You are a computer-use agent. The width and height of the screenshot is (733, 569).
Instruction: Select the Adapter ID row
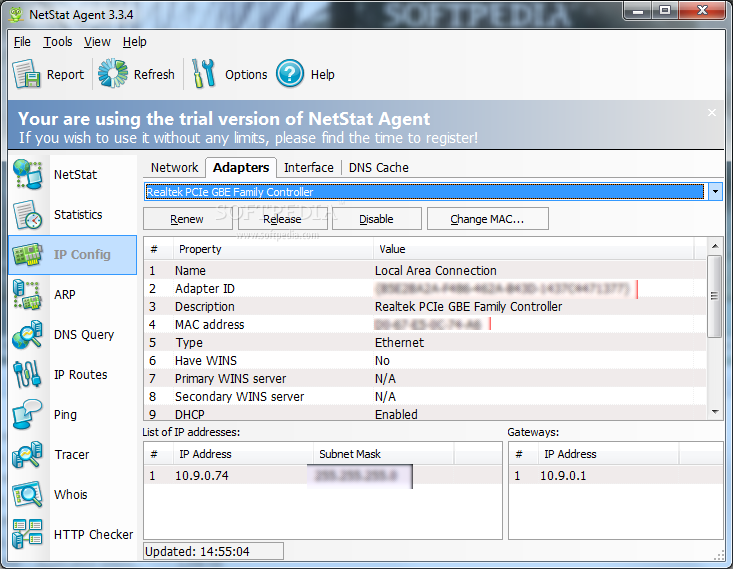point(425,288)
